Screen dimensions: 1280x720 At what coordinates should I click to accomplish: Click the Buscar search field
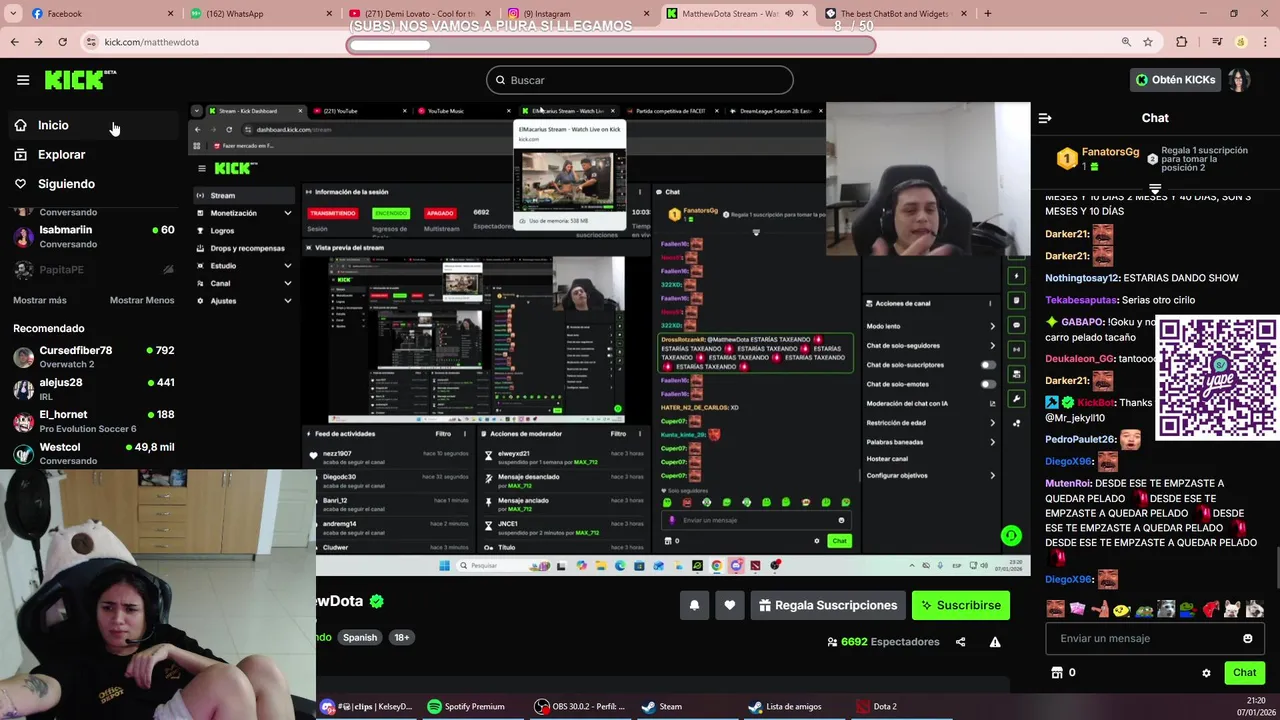pos(640,80)
